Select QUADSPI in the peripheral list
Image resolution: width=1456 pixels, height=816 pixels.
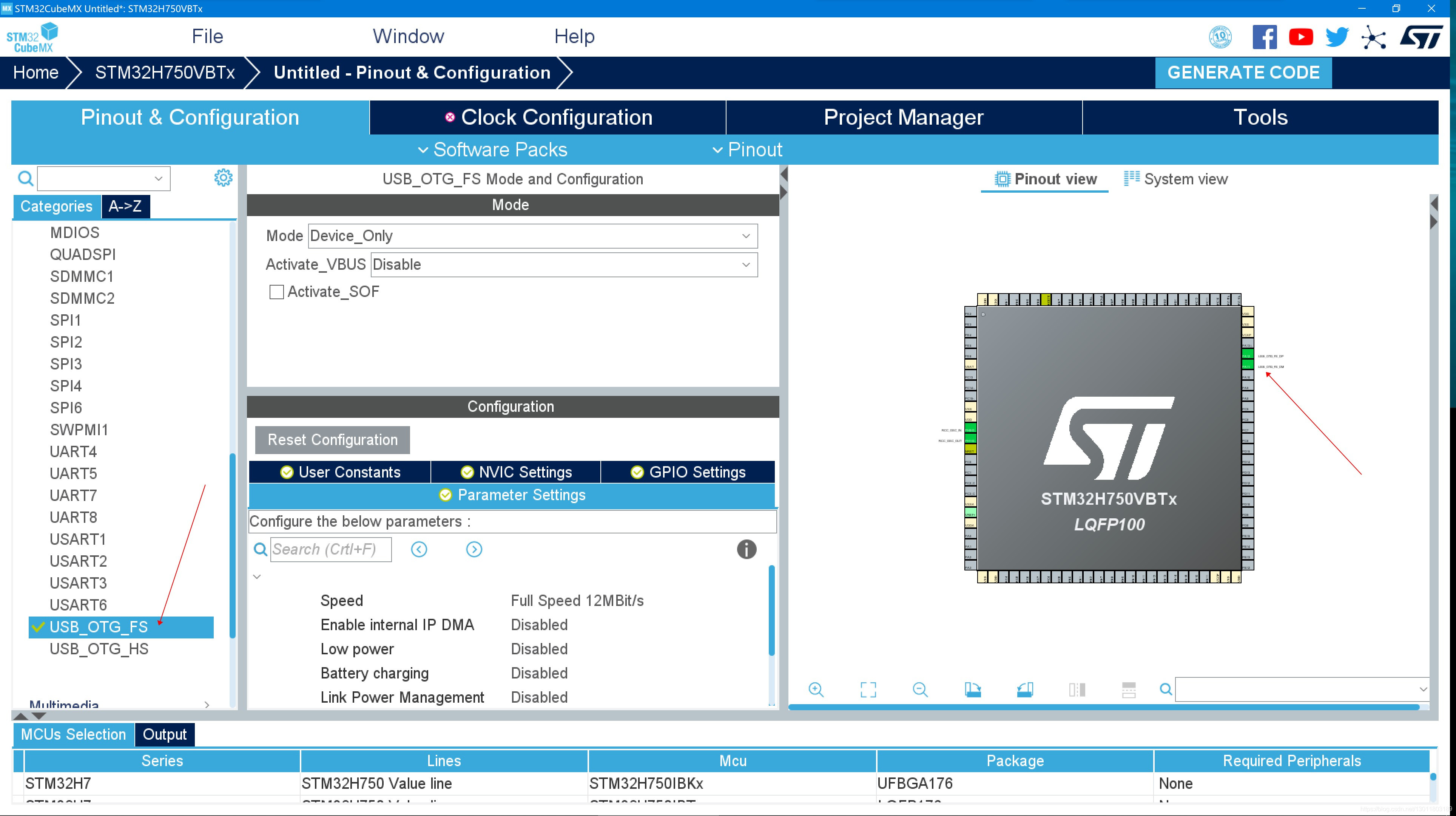coord(83,255)
